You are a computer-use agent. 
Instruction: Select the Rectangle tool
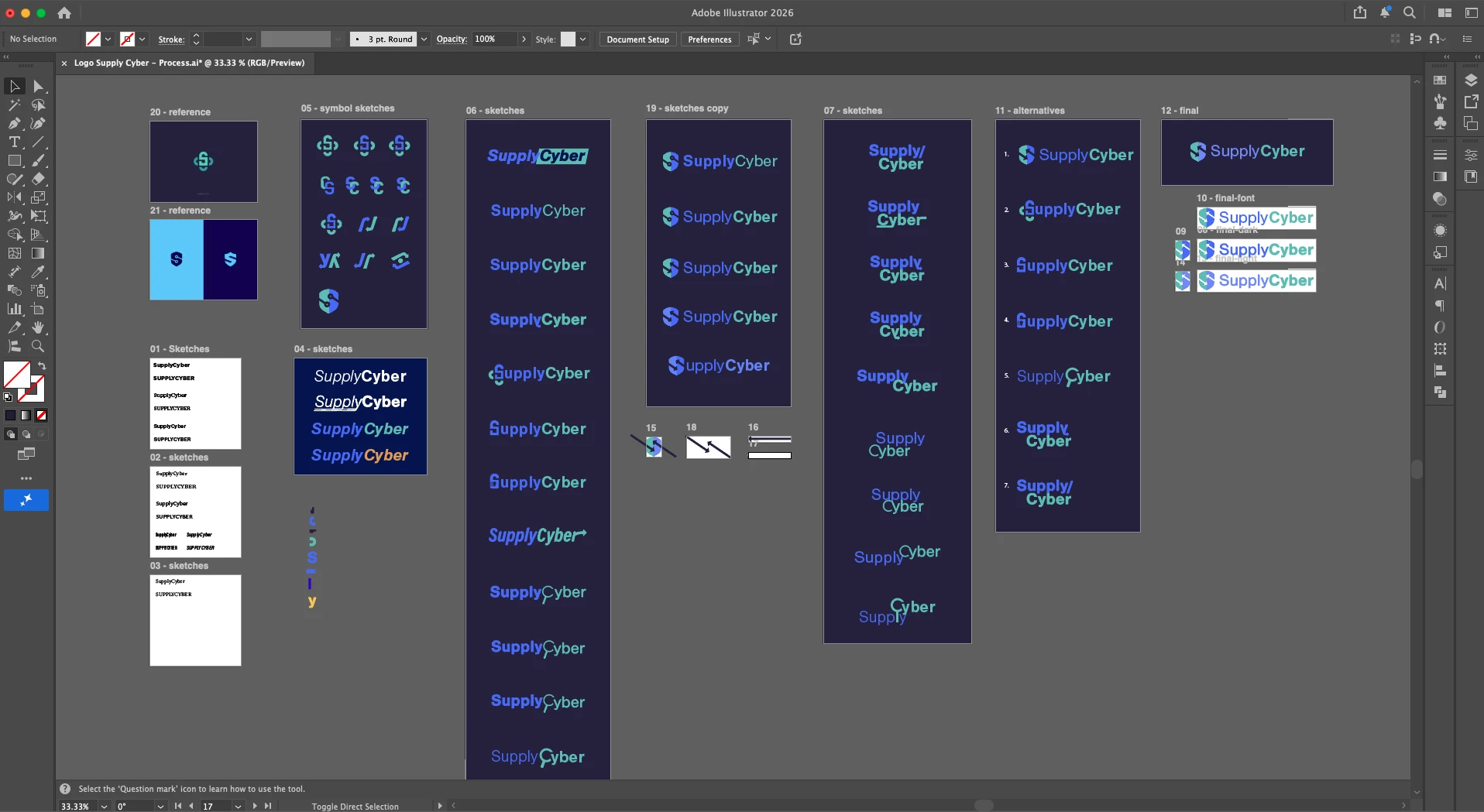14,160
